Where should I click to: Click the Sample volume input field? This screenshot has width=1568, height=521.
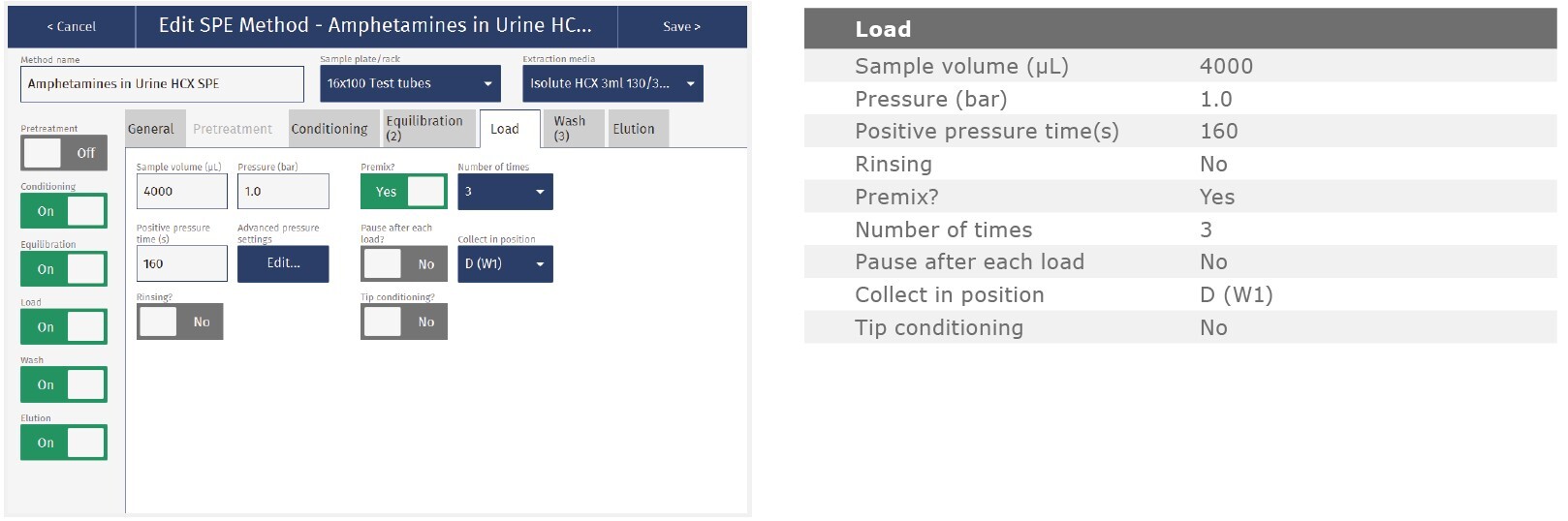tap(181, 192)
